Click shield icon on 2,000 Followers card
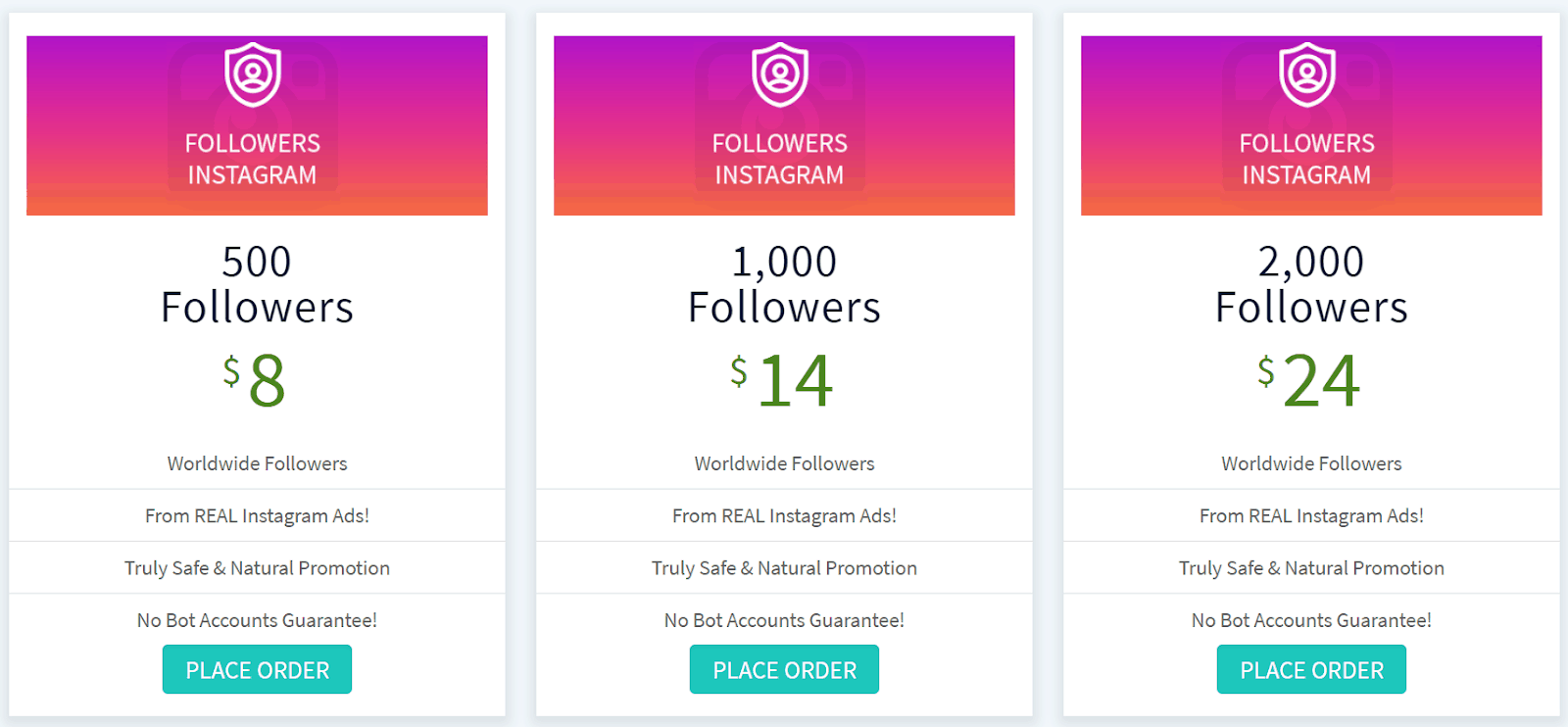Viewport: 1568px width, 727px height. pos(1307,74)
